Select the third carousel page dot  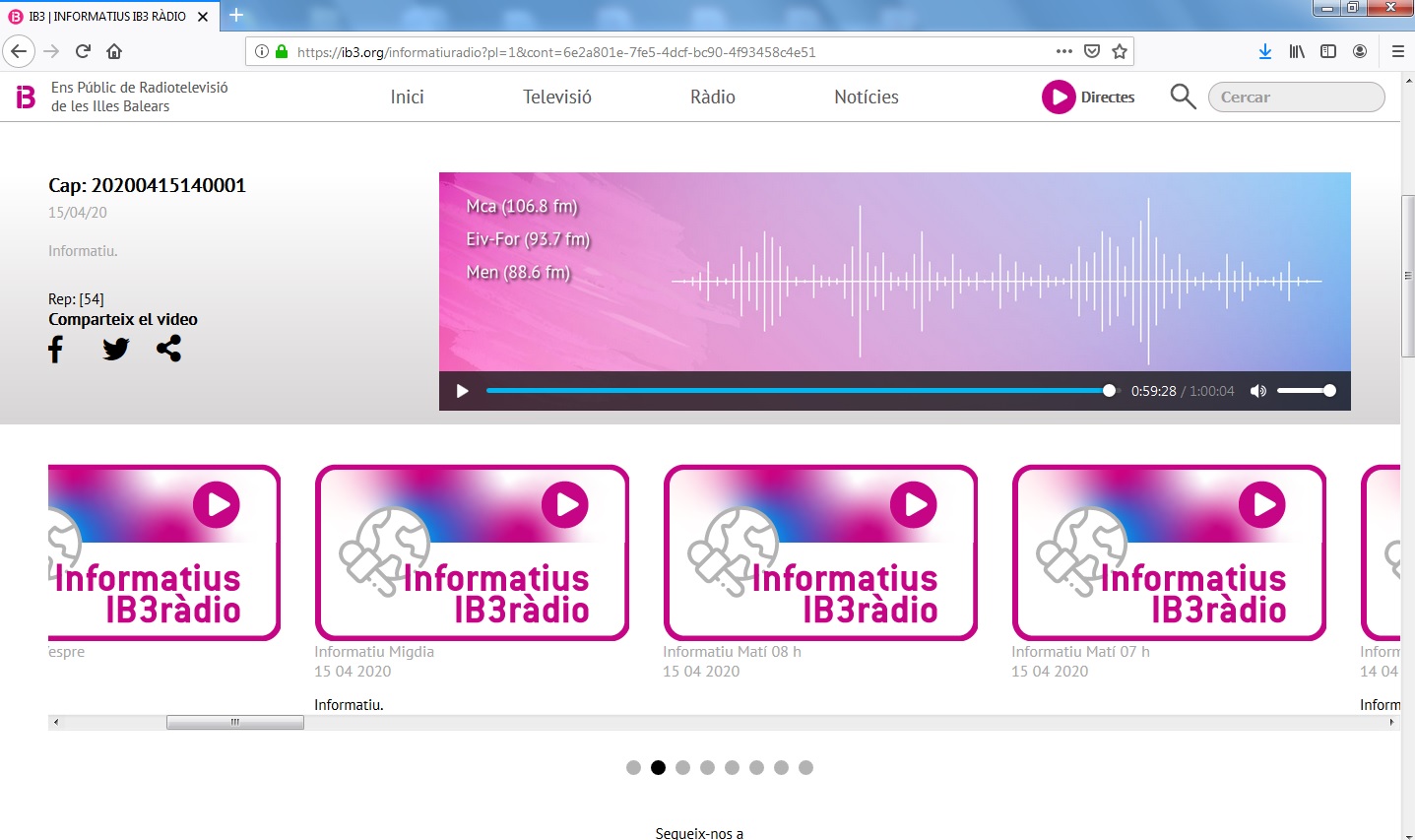click(x=682, y=768)
